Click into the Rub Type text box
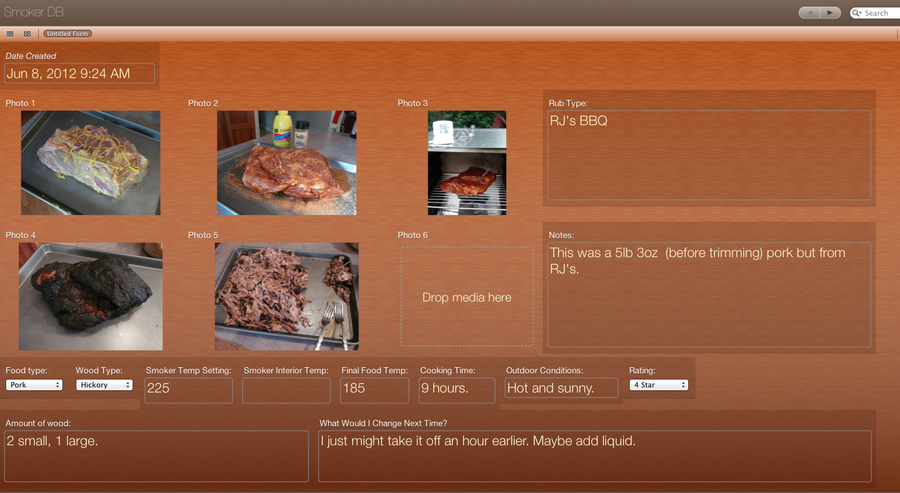This screenshot has height=493, width=900. tap(708, 155)
